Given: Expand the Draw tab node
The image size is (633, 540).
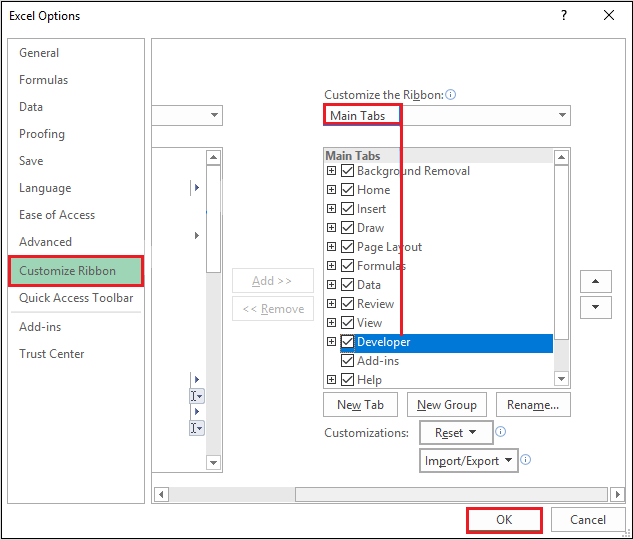Looking at the screenshot, I should click(331, 228).
